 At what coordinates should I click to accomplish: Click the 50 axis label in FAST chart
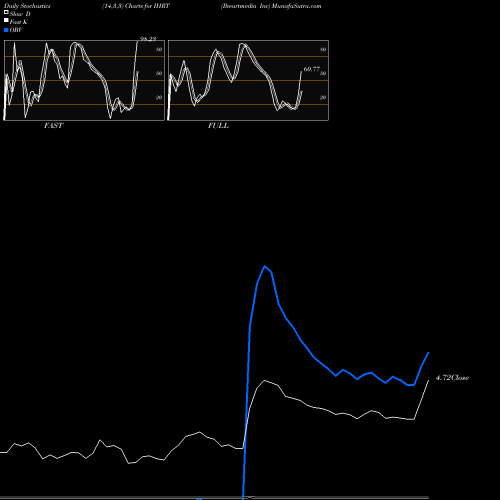pos(159,73)
